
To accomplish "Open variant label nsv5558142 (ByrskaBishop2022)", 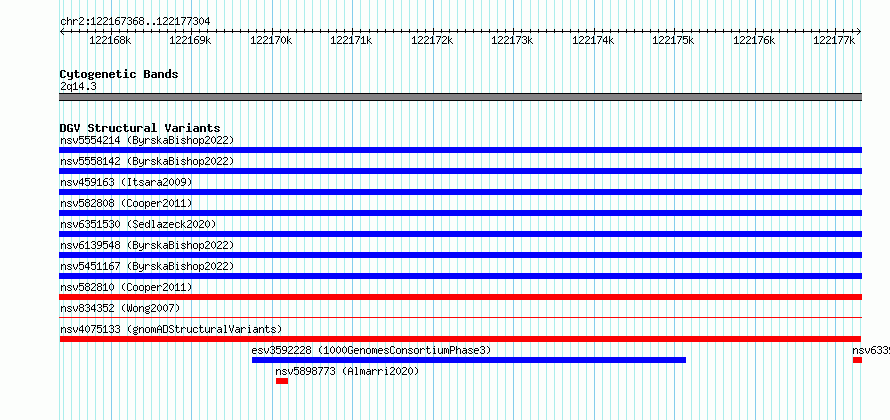I will 147,161.
